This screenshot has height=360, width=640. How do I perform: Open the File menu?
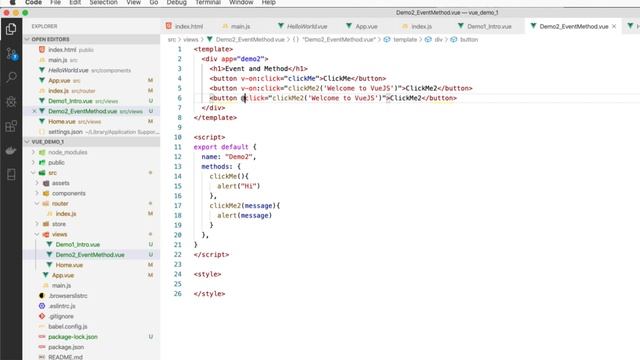(56, 2)
